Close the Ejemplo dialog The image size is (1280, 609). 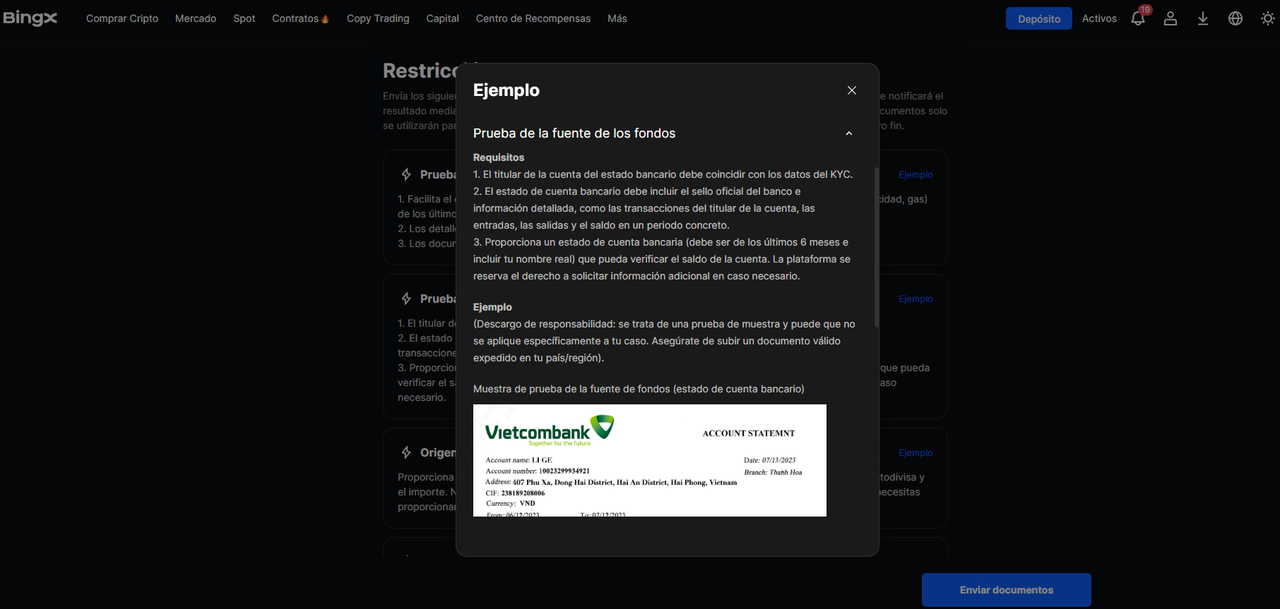[x=852, y=90]
